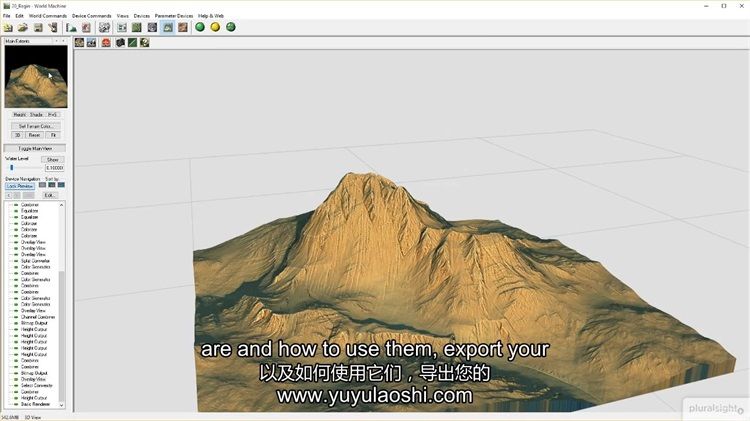
Task: Click the Open file folder icon
Action: click(23, 28)
